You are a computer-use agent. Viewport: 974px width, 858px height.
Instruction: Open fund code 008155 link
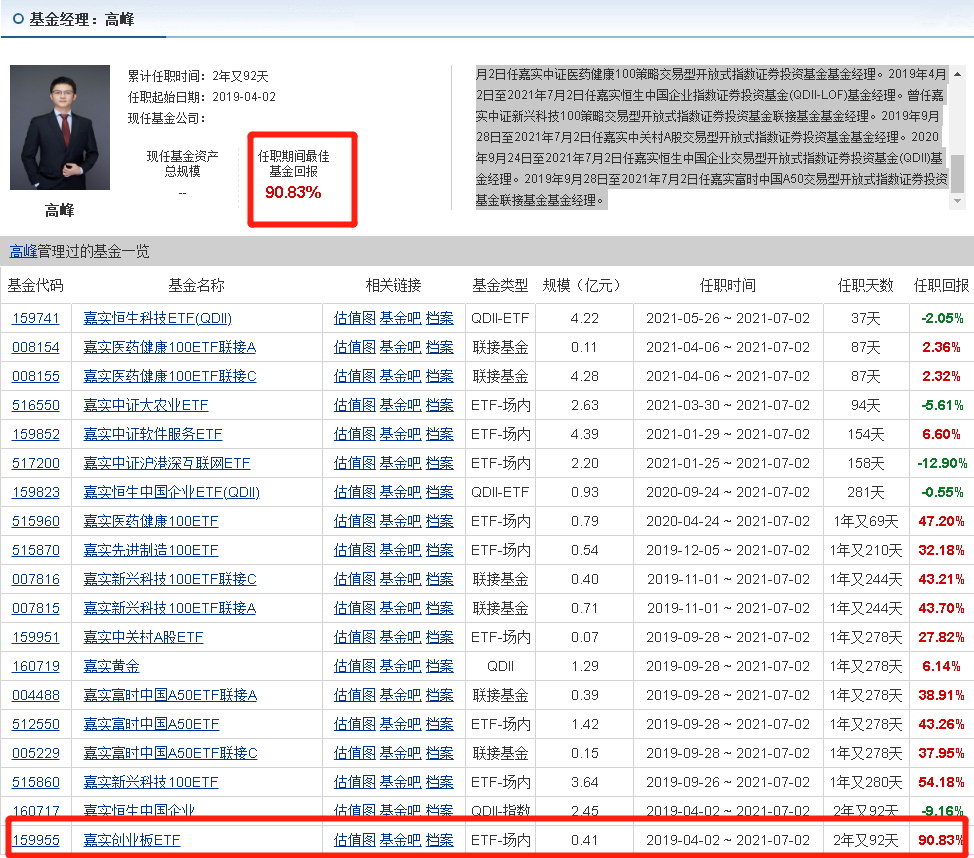tap(35, 376)
